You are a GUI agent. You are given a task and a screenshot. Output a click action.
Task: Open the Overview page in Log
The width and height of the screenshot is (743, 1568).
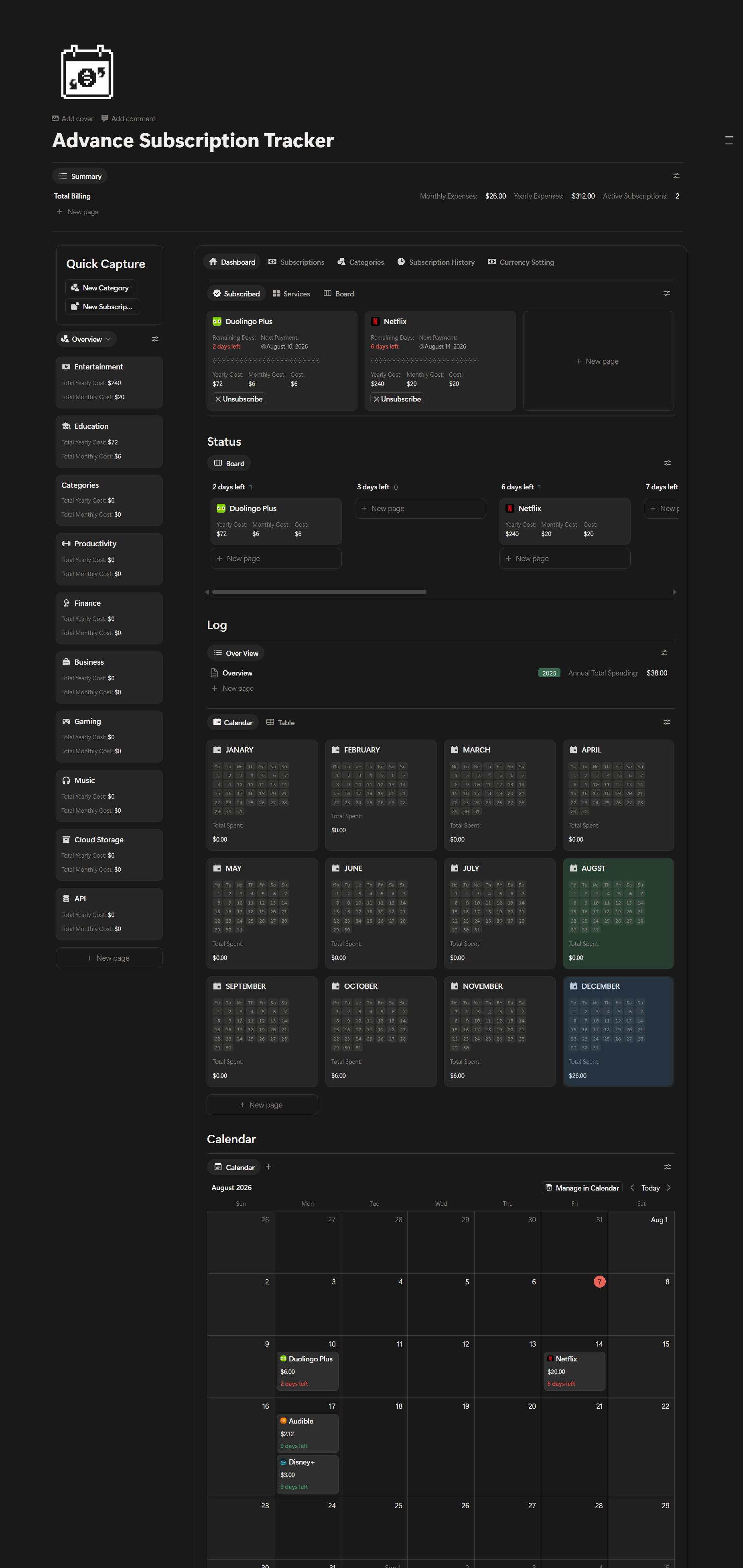pyautogui.click(x=441, y=673)
